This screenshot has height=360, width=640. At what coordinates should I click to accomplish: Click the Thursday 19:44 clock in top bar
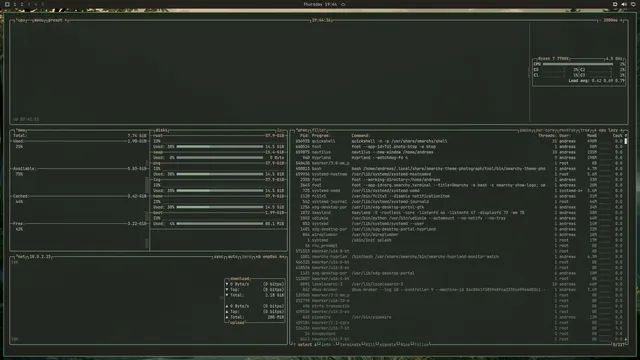pos(320,4)
